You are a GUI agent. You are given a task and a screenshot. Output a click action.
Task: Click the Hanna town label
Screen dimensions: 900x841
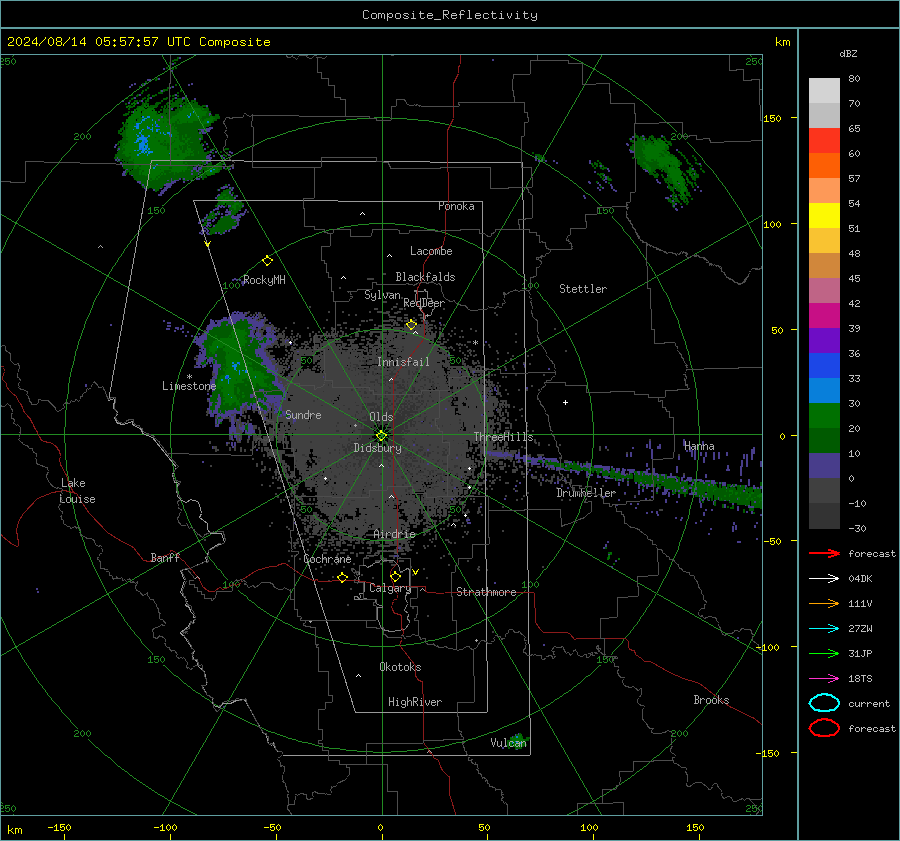pos(699,446)
